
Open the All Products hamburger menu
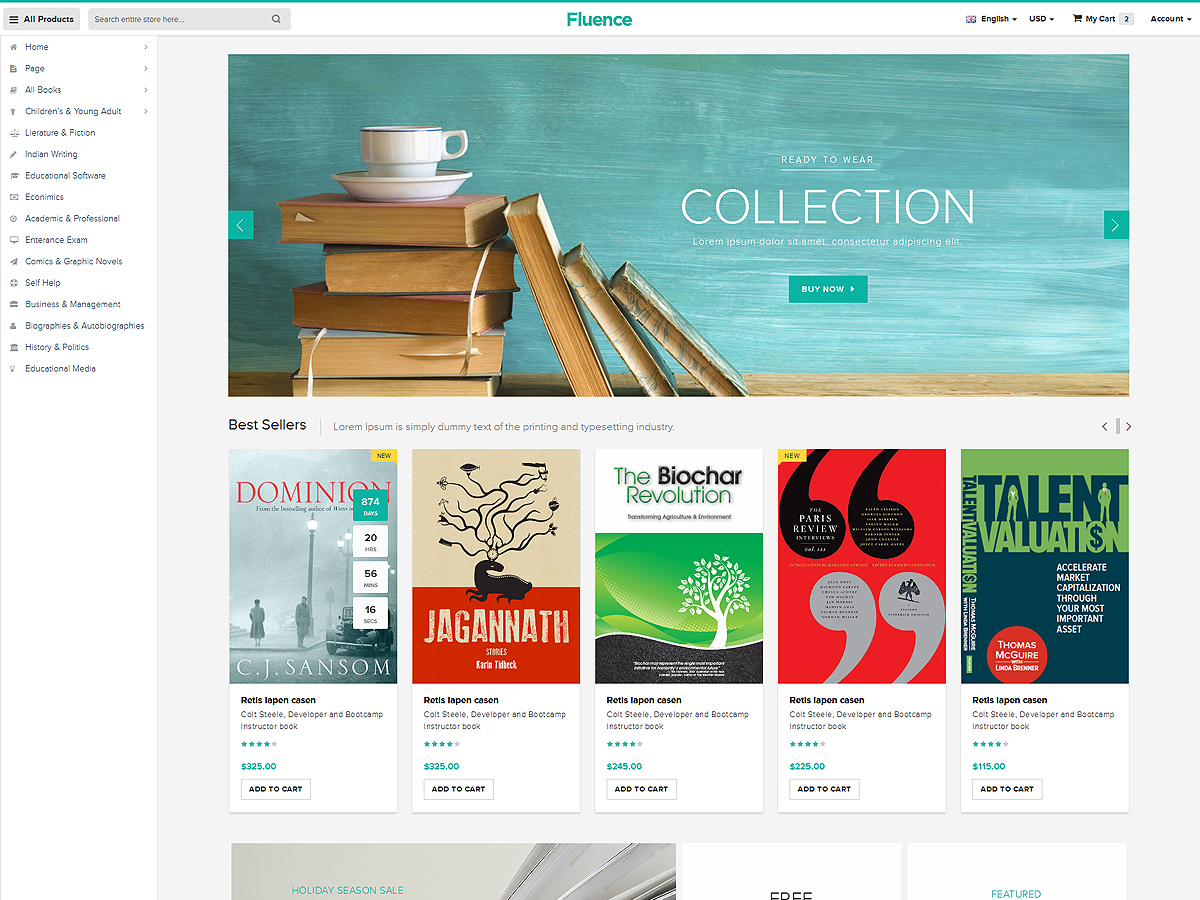pyautogui.click(x=42, y=19)
